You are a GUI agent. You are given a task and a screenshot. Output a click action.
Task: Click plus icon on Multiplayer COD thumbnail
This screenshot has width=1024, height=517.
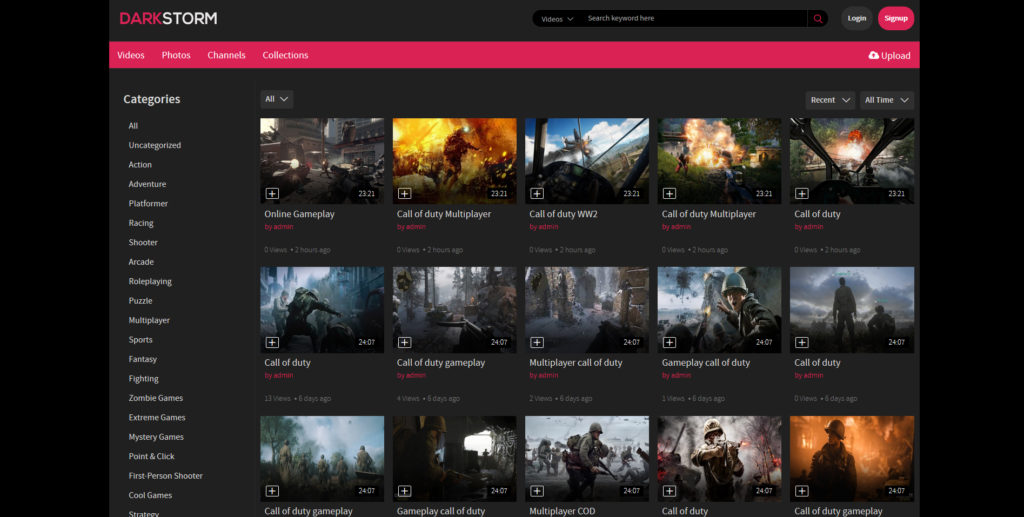coord(537,491)
